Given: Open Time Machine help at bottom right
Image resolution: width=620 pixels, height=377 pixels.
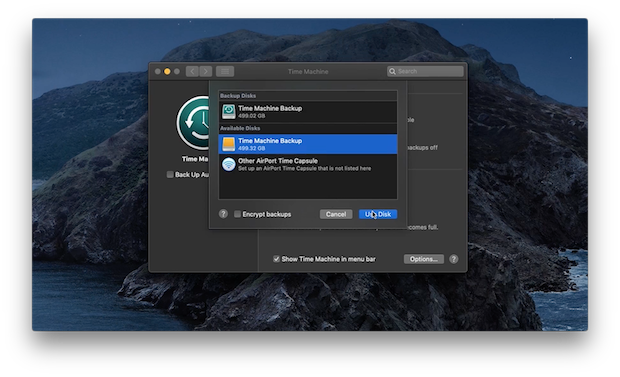Looking at the screenshot, I should 454,259.
